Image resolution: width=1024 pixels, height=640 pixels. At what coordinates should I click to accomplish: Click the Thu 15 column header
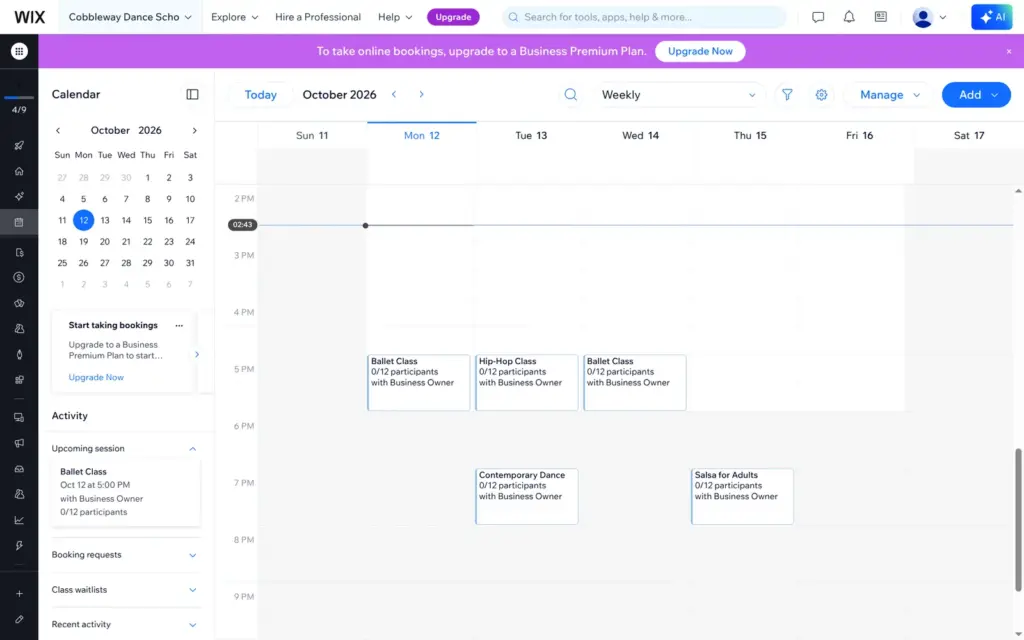[x=750, y=136]
